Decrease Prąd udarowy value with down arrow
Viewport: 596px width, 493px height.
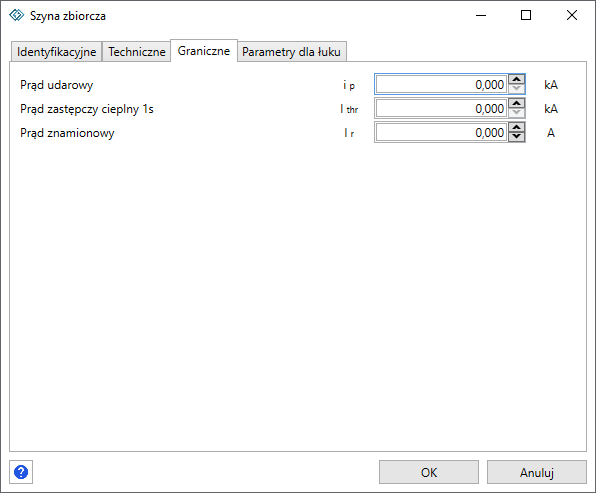(516, 89)
